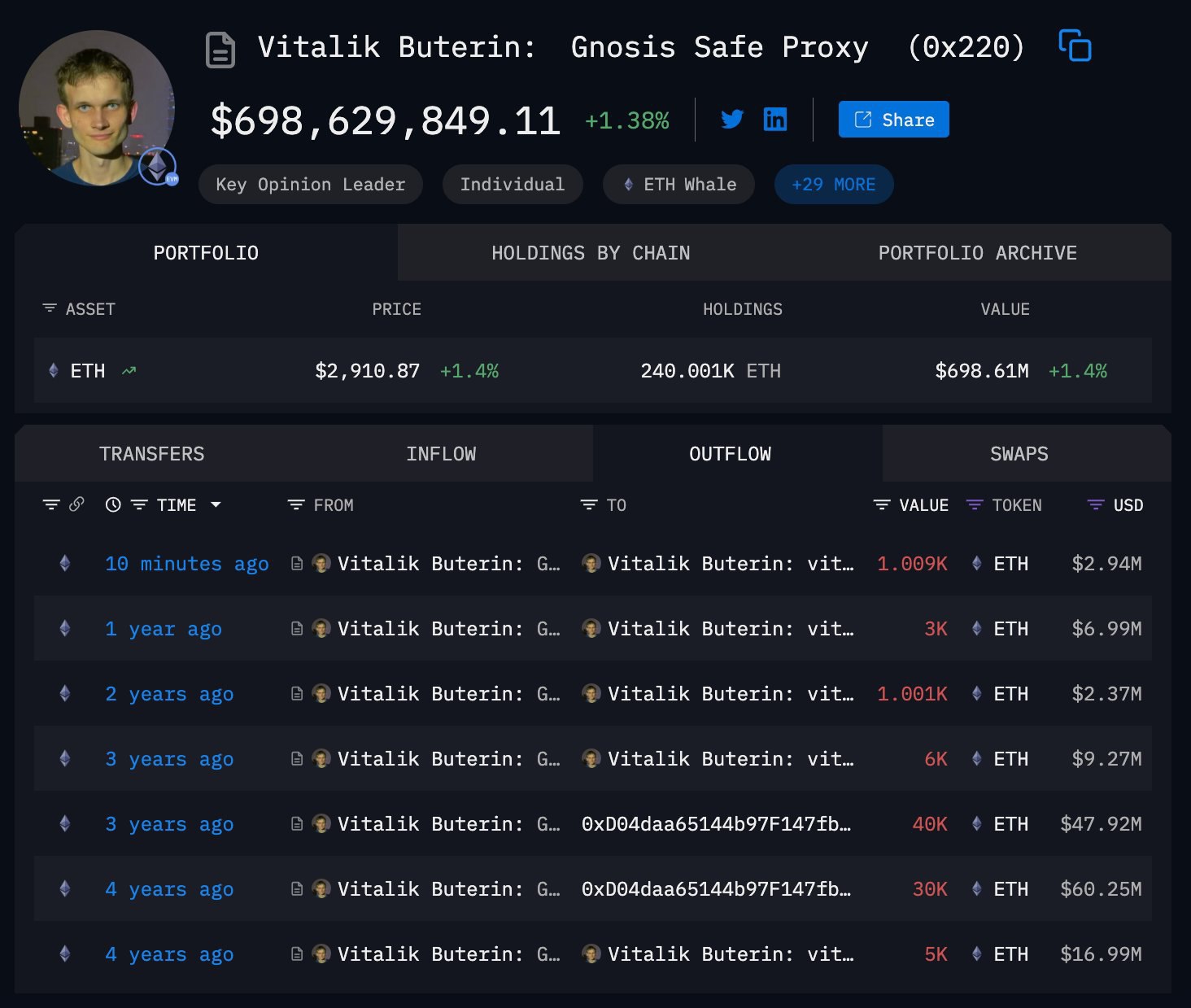Open the recipient address in the 40K ETH row
The height and width of the screenshot is (1008, 1191).
click(x=716, y=824)
